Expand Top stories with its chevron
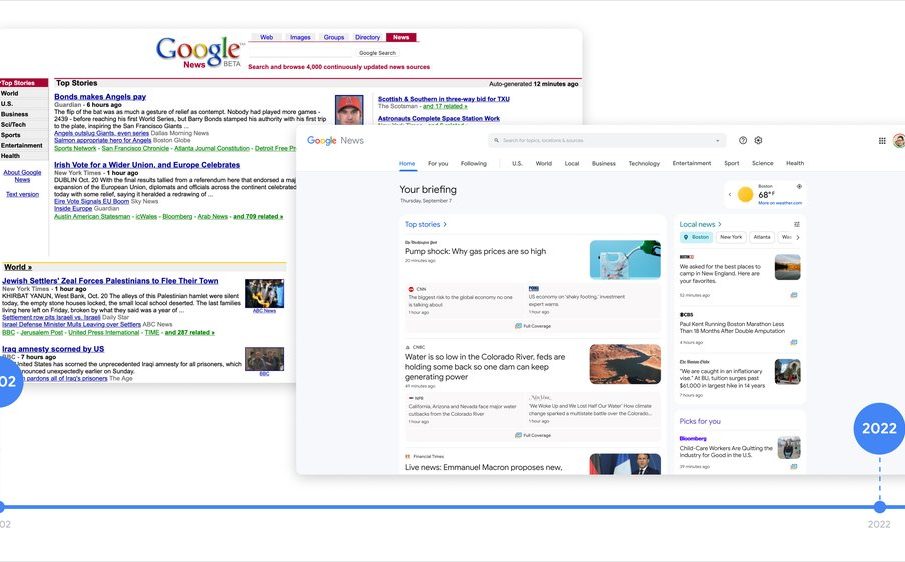Image resolution: width=905 pixels, height=562 pixels. [445, 224]
